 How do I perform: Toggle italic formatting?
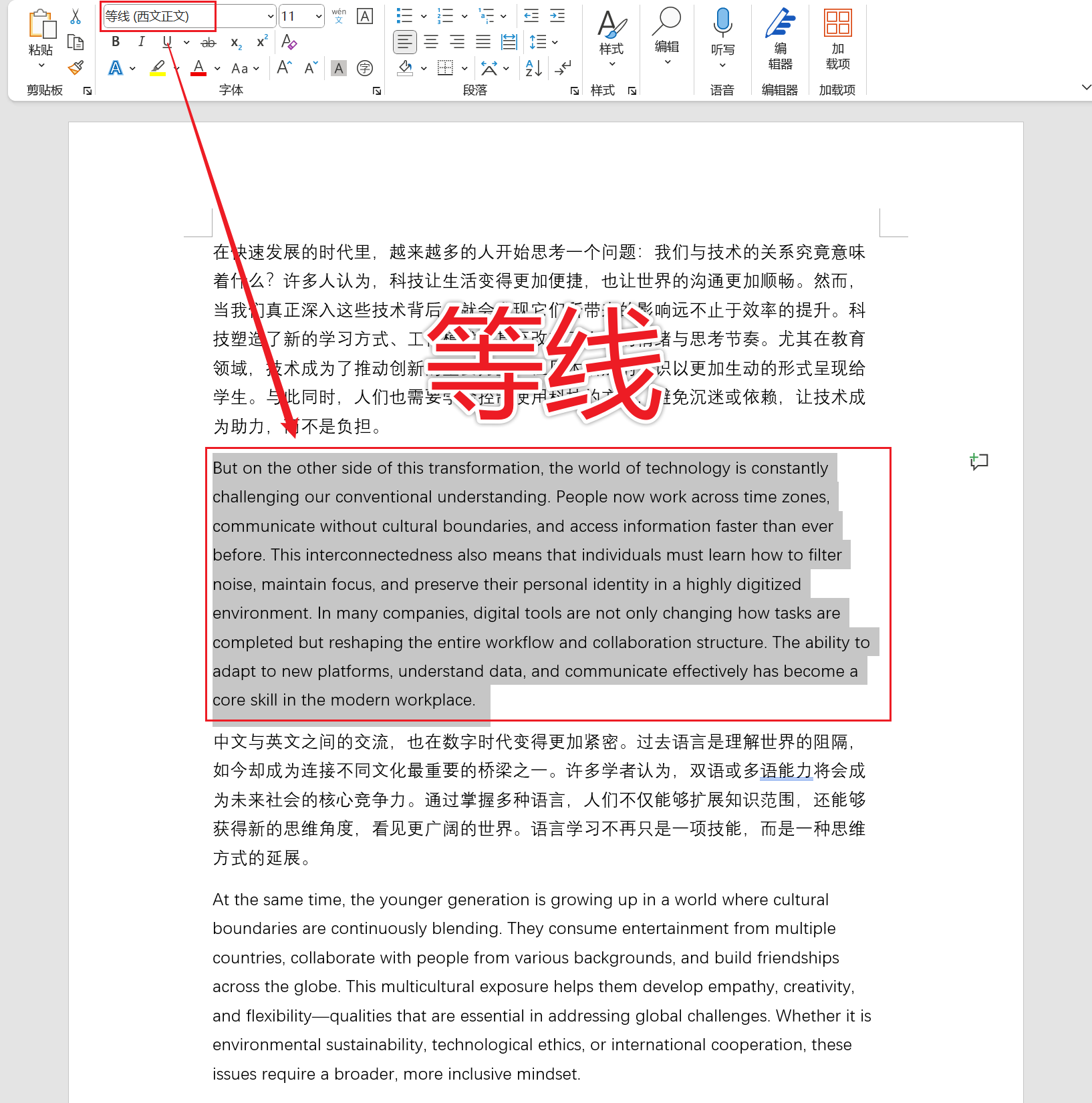pyautogui.click(x=141, y=42)
